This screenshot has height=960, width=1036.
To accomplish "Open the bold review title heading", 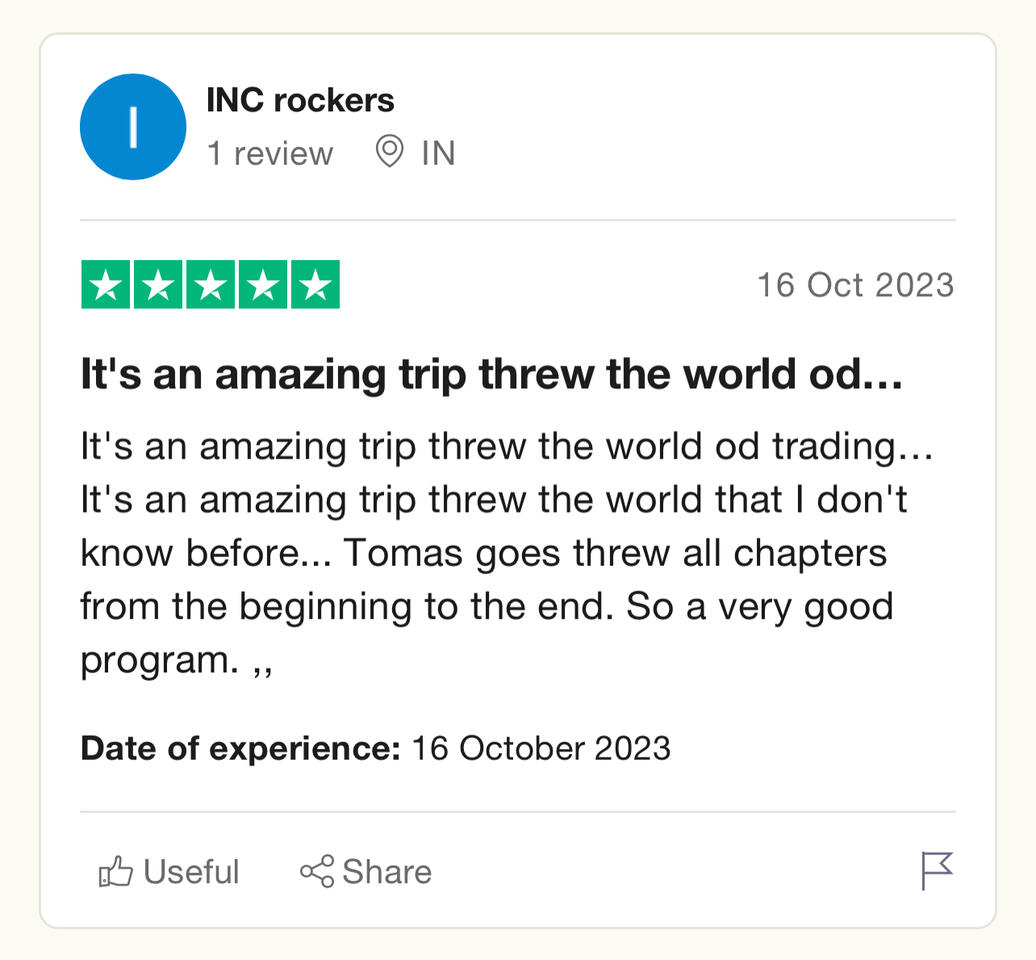I will (491, 376).
